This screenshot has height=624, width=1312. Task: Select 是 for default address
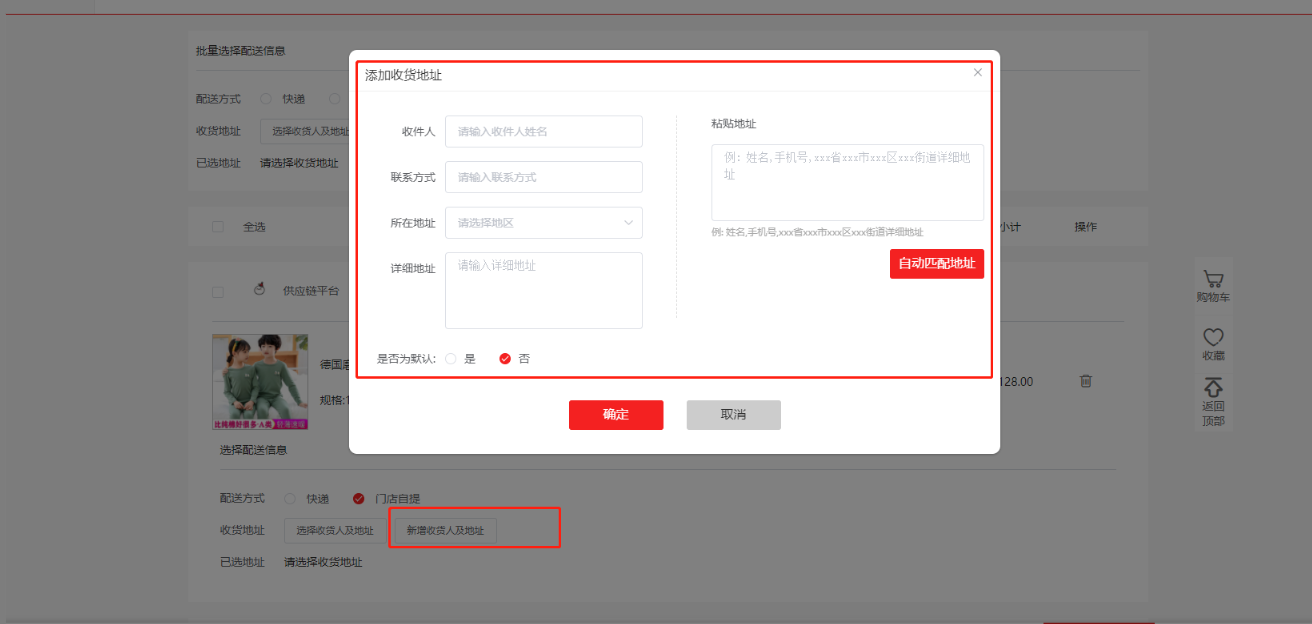[x=451, y=359]
